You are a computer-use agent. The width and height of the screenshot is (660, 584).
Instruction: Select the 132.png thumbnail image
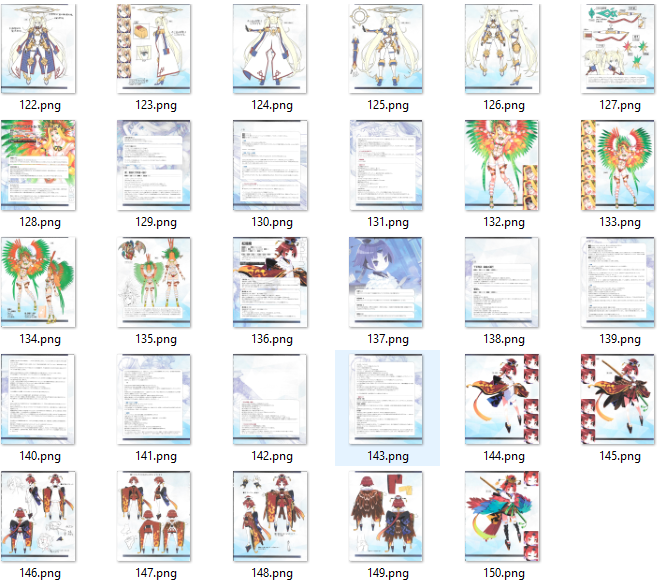tap(502, 165)
